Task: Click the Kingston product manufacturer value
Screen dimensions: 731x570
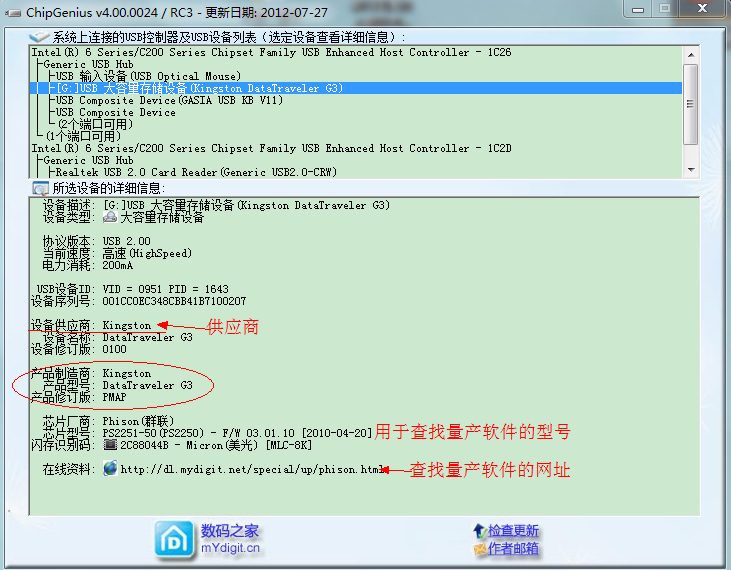Action: (x=127, y=373)
